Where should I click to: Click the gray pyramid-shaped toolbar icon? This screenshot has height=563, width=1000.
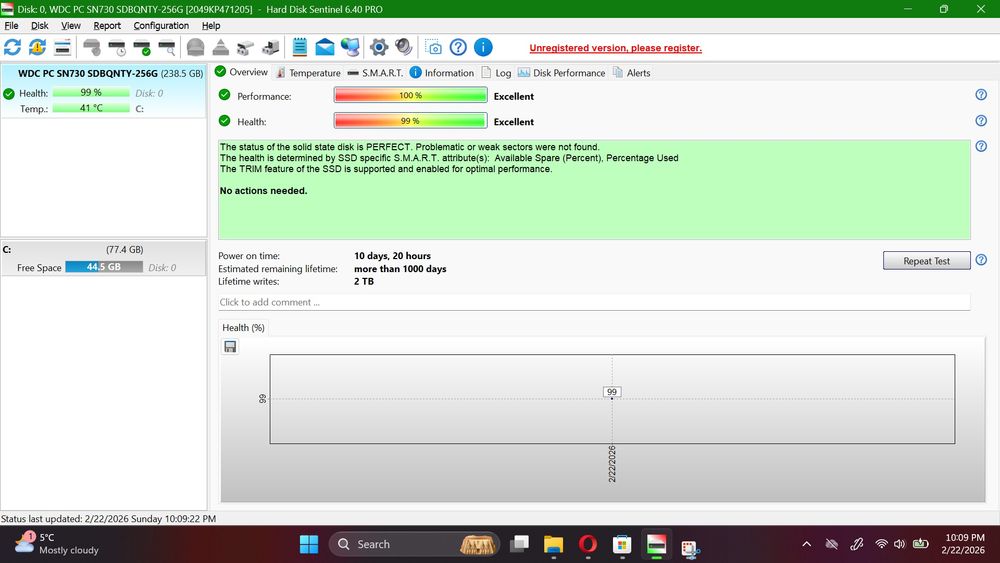[221, 47]
